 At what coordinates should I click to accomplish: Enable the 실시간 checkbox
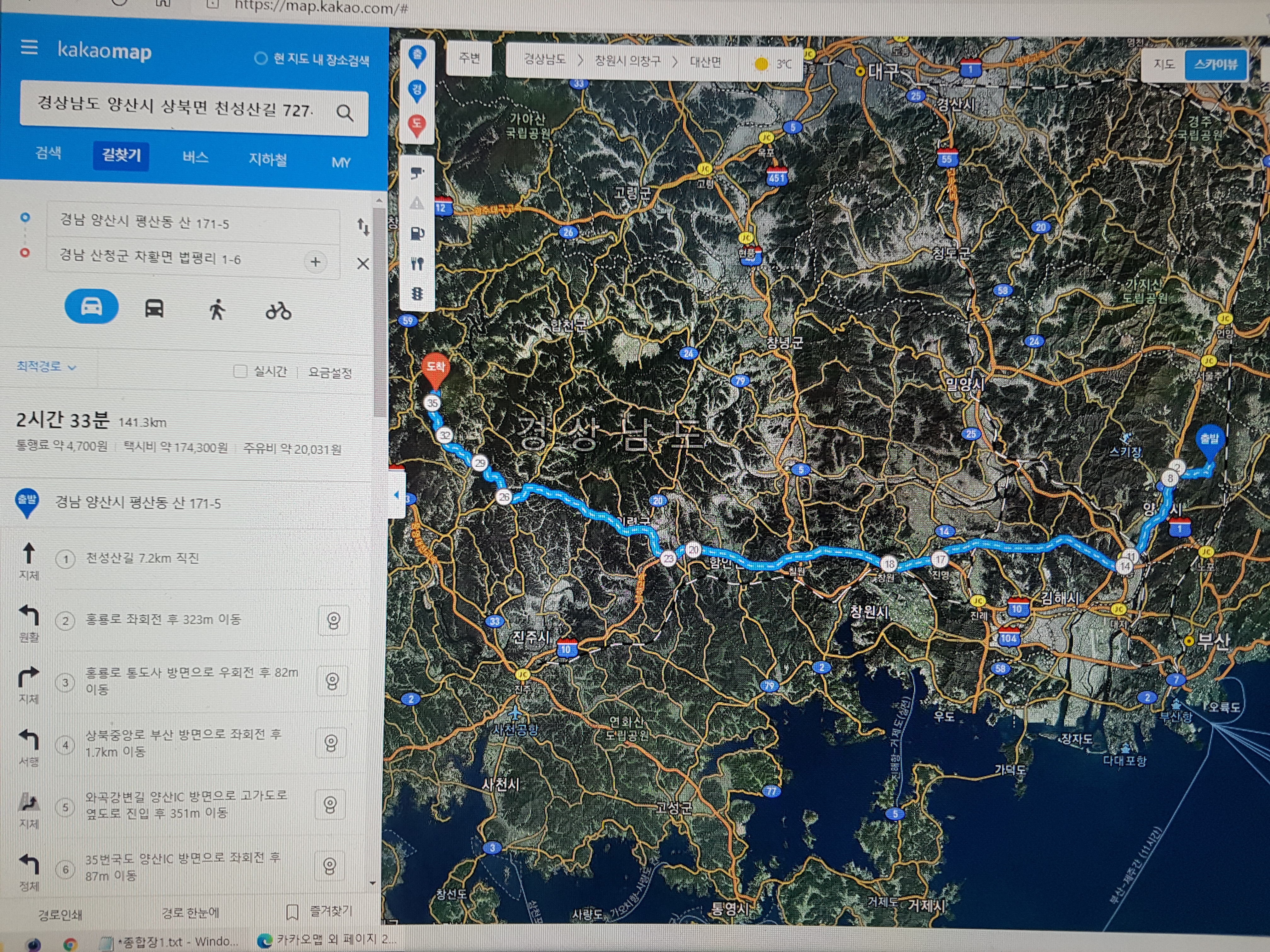coord(240,371)
